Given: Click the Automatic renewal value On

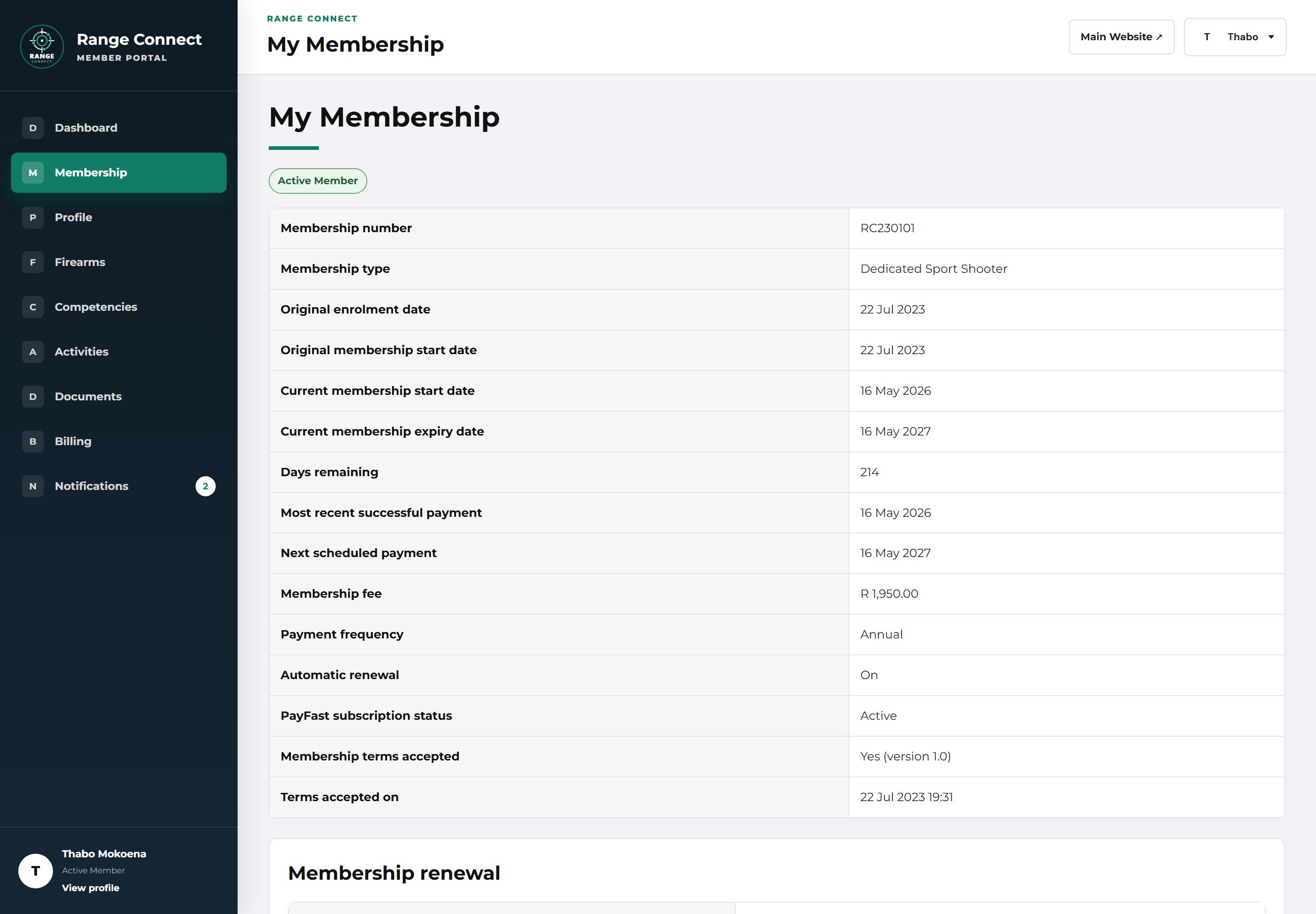Looking at the screenshot, I should pos(869,675).
